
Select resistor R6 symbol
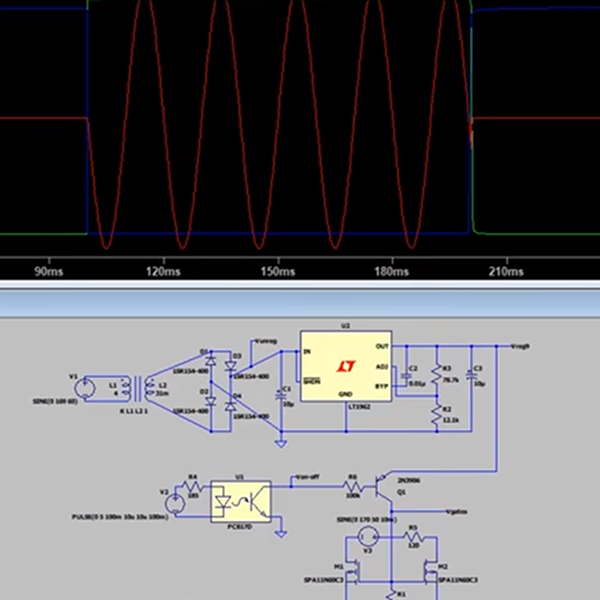[353, 487]
